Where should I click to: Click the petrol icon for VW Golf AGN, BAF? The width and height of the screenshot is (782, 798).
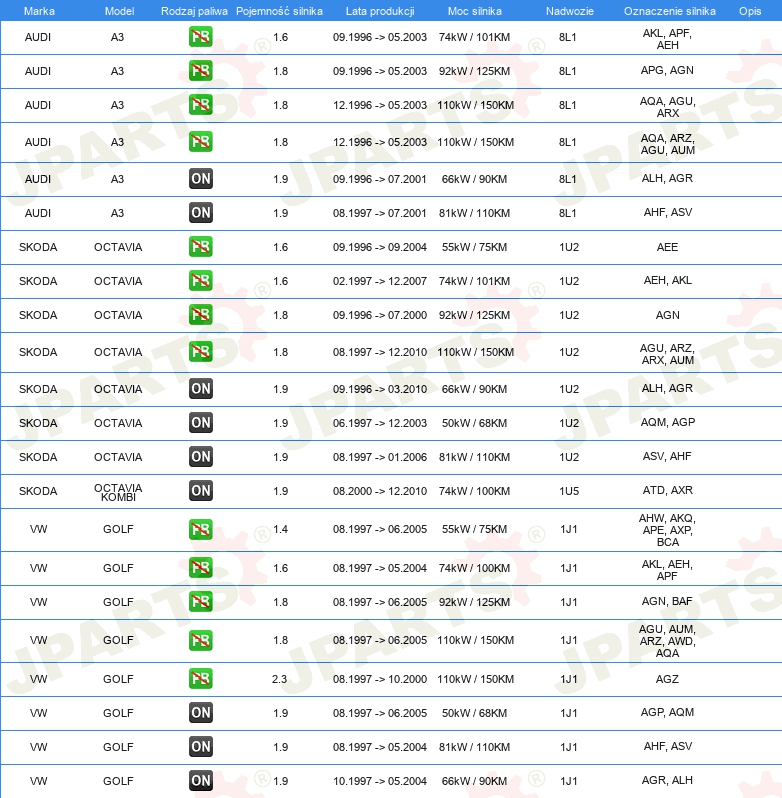(x=200, y=602)
